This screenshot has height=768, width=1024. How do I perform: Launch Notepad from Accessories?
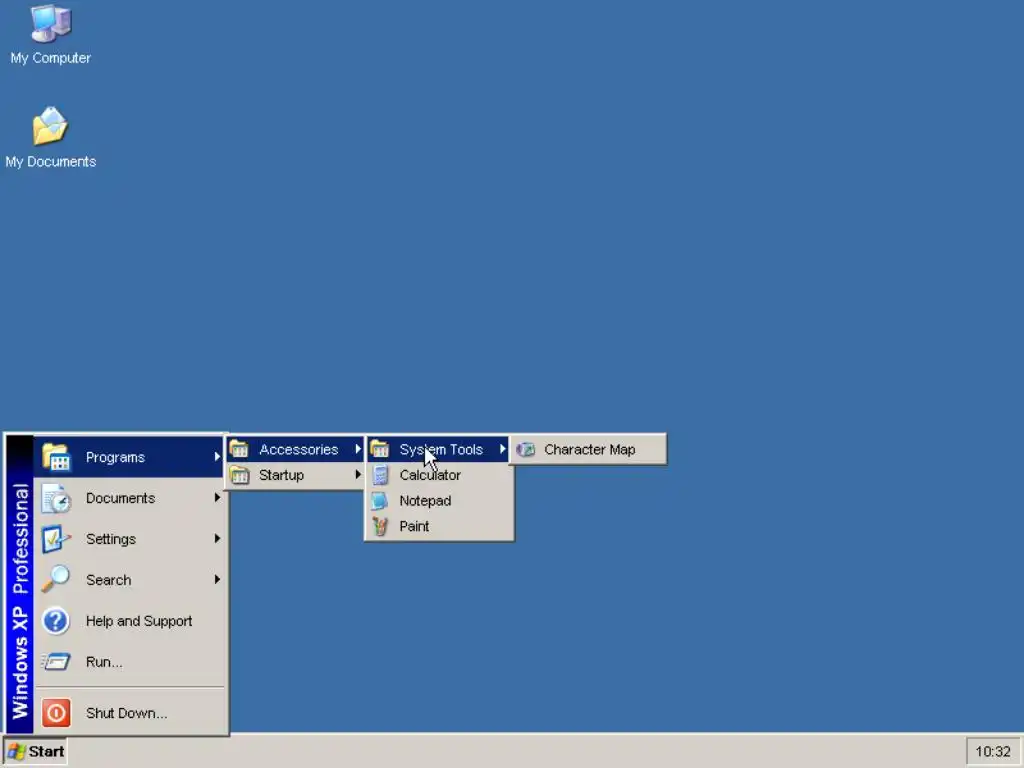pyautogui.click(x=438, y=501)
